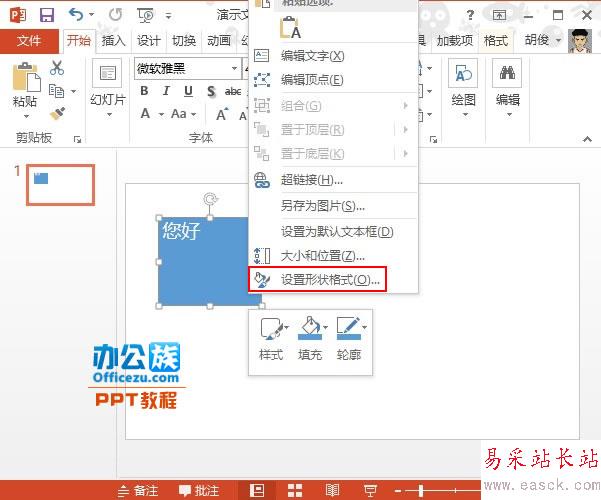Select slide 1 thumbnail
The height and width of the screenshot is (500, 601).
(x=61, y=185)
